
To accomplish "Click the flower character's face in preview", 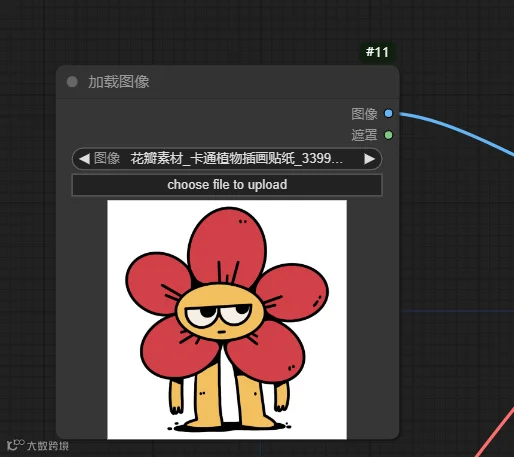I will click(x=220, y=312).
